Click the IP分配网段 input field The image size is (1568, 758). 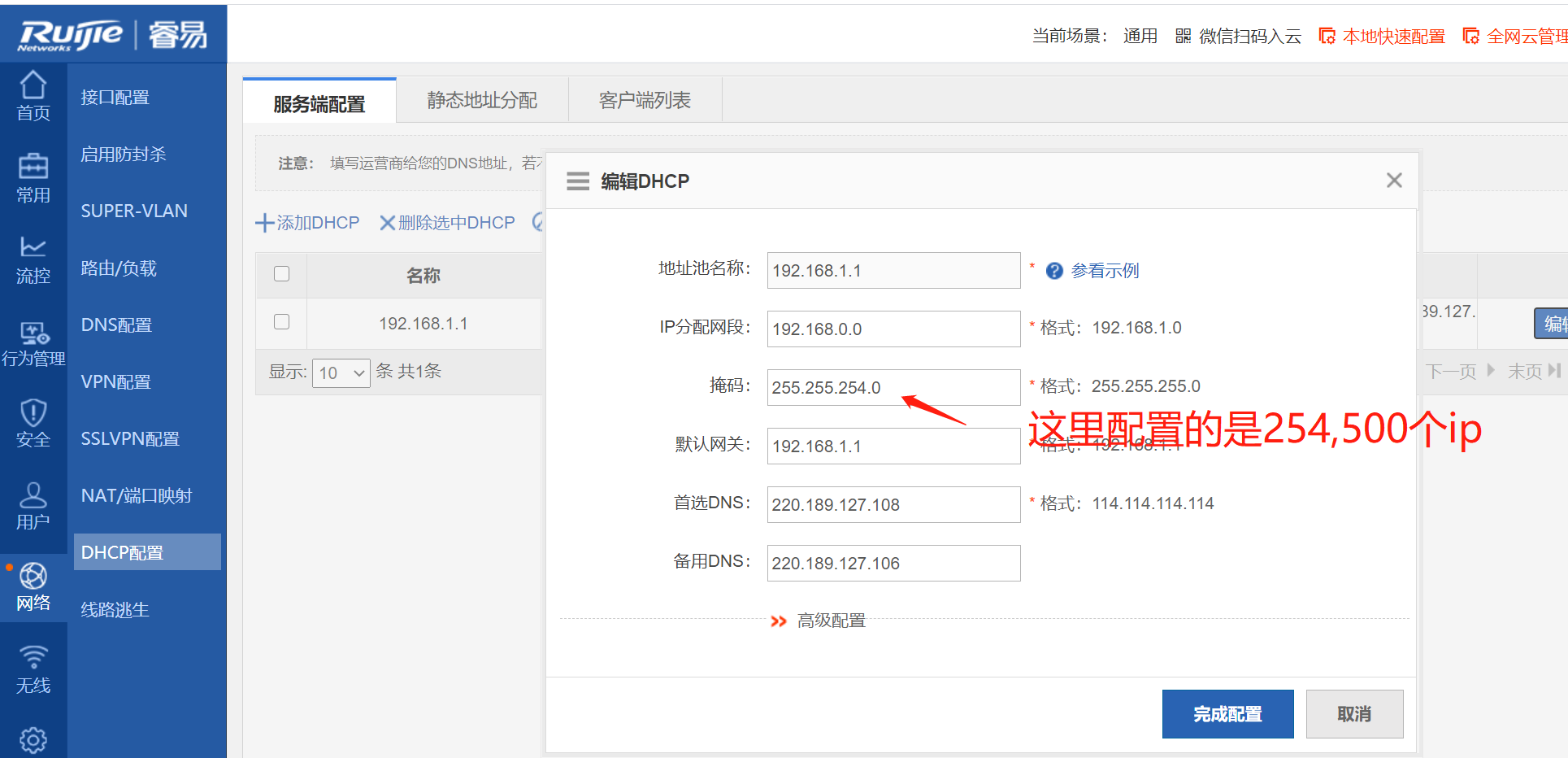[893, 329]
